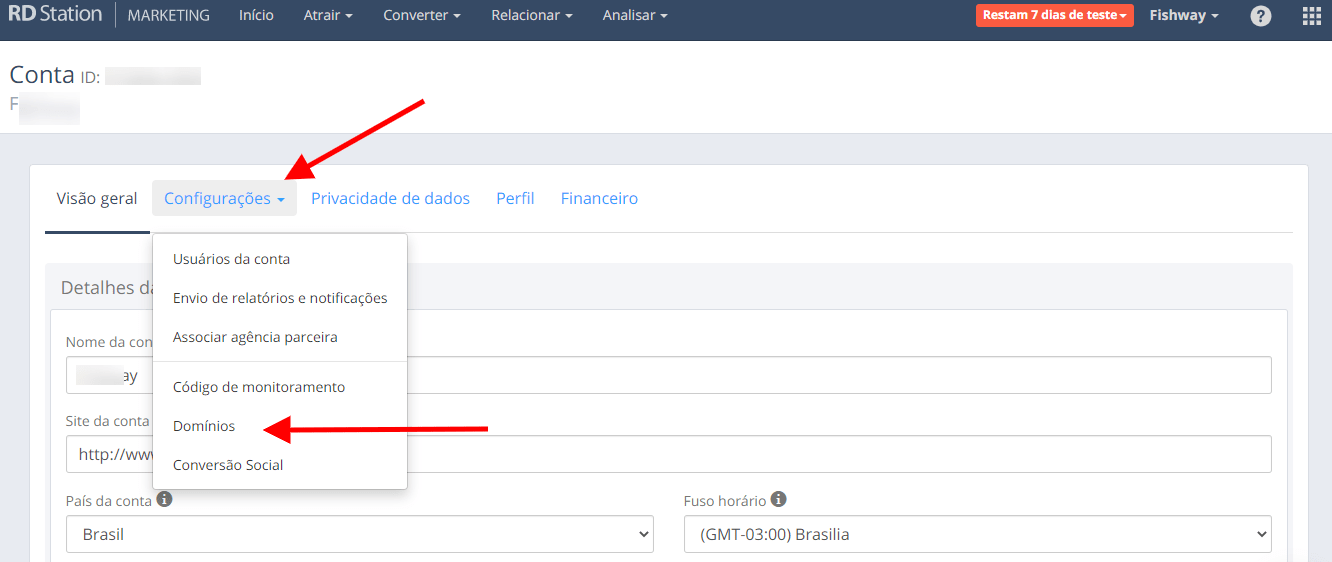Screen dimensions: 1332x562
Task: Click Conversão Social menu entry
Action: coord(228,465)
